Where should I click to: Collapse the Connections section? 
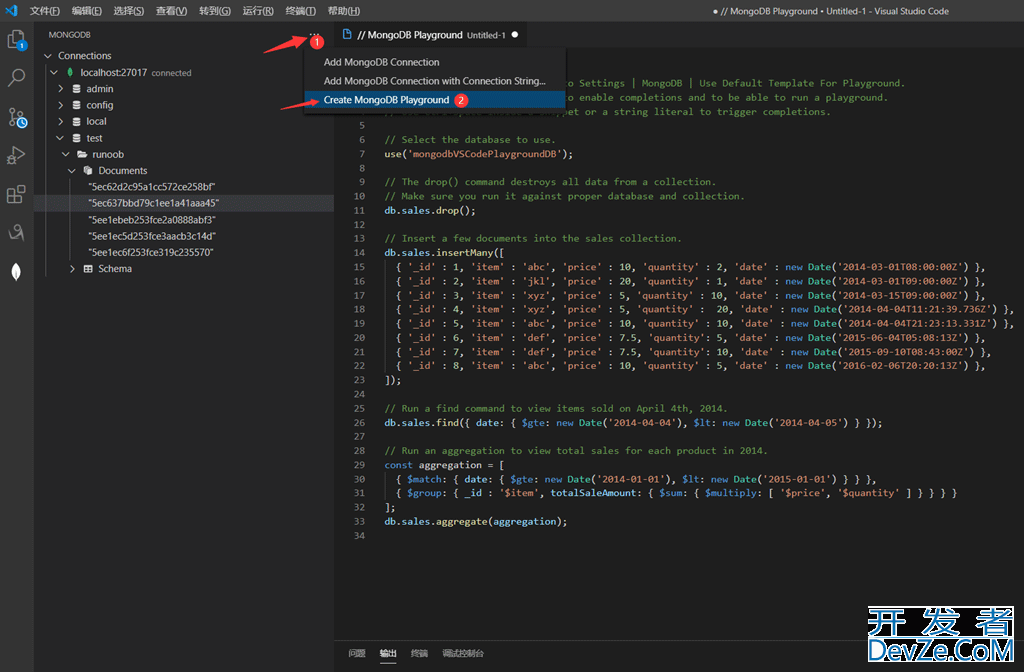(x=48, y=56)
